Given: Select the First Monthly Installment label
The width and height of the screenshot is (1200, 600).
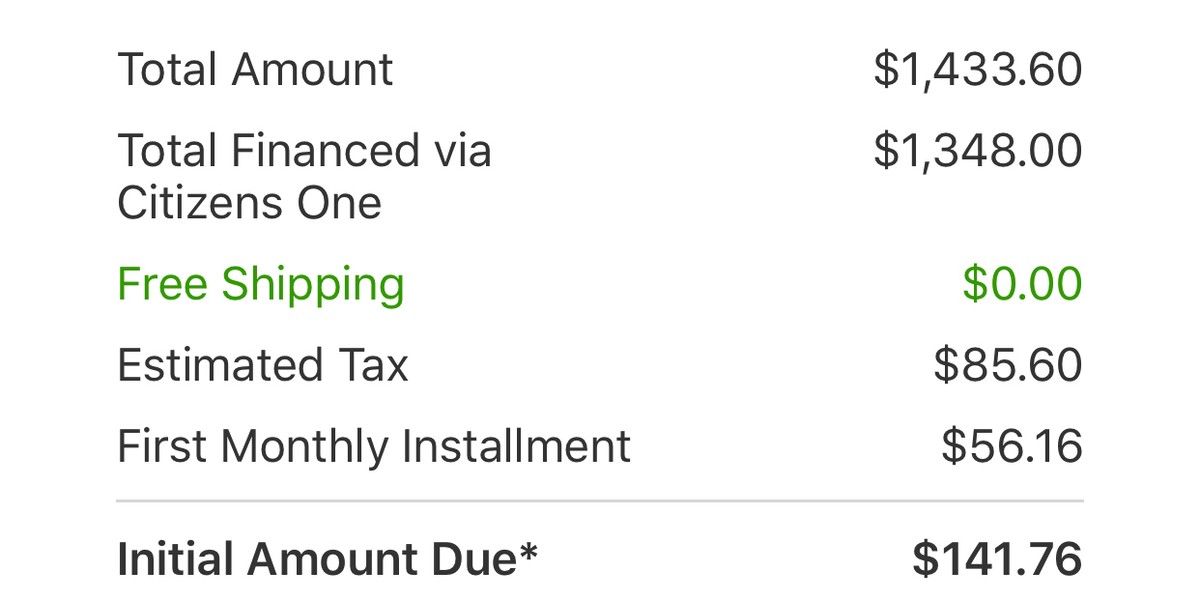Looking at the screenshot, I should tap(374, 446).
